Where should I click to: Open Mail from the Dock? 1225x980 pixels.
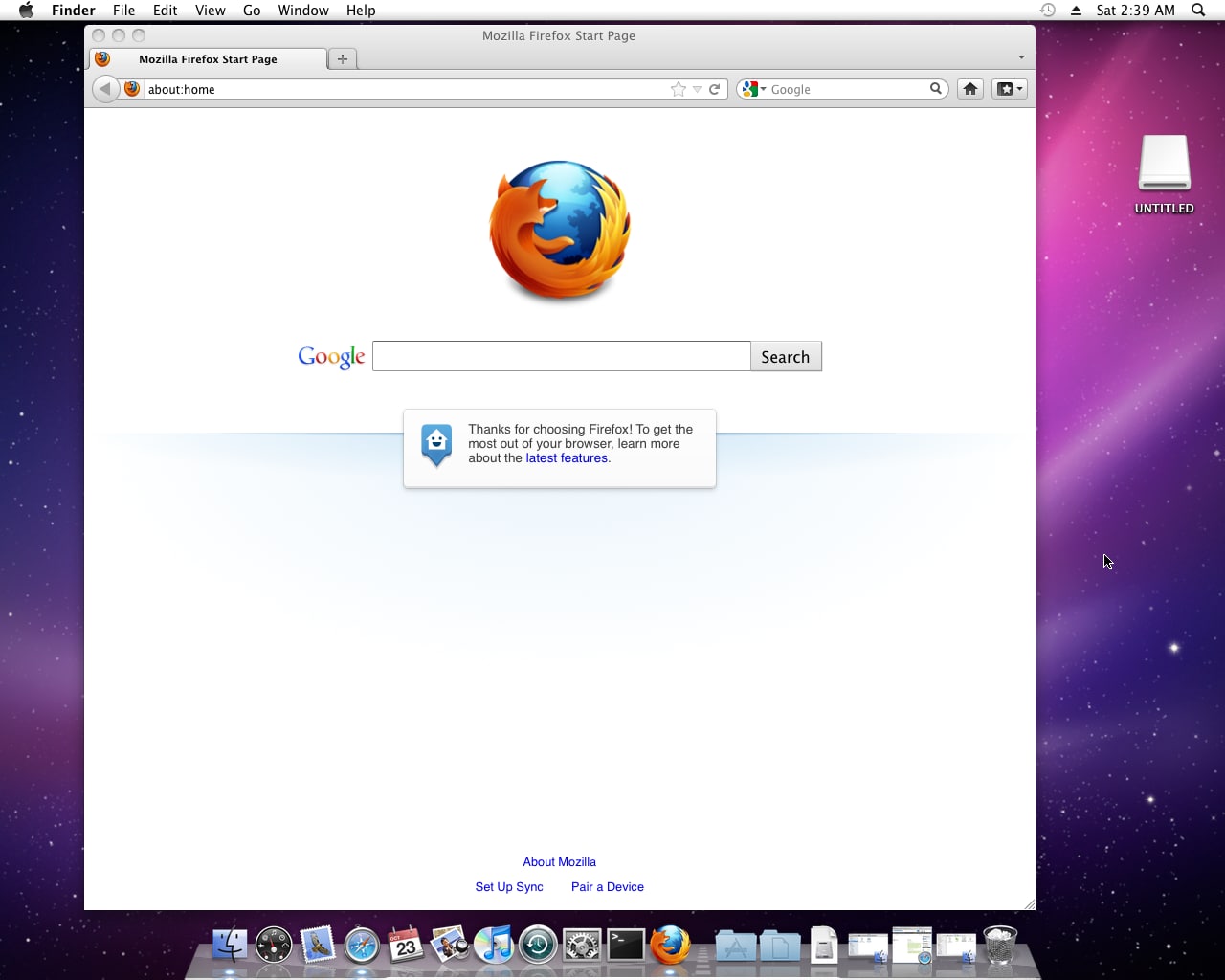(318, 946)
